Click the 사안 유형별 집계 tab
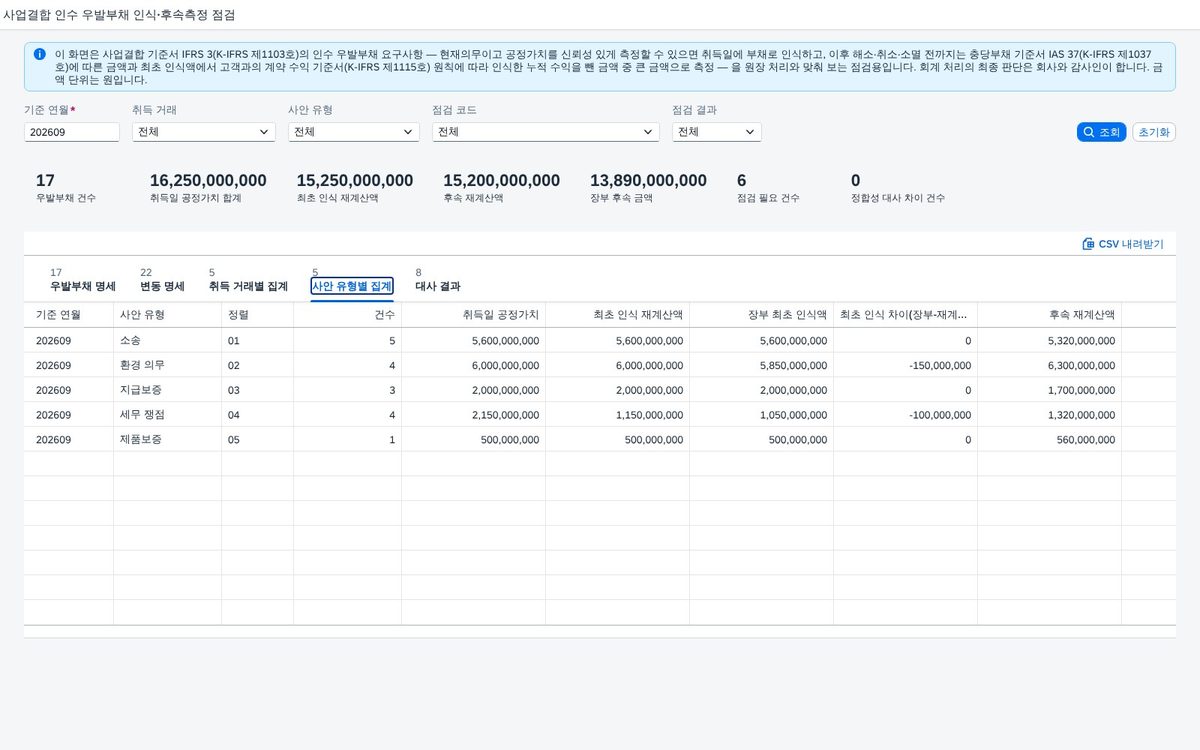Image resolution: width=1200 pixels, height=750 pixels. (352, 286)
